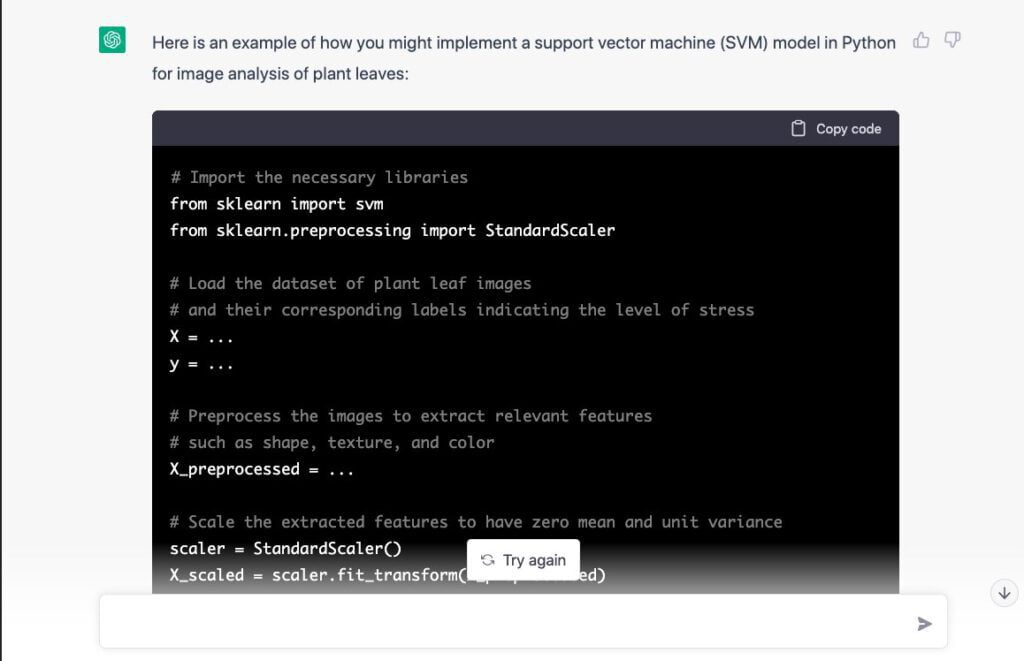This screenshot has width=1024, height=661.
Task: Focus the message input box
Action: click(500, 622)
